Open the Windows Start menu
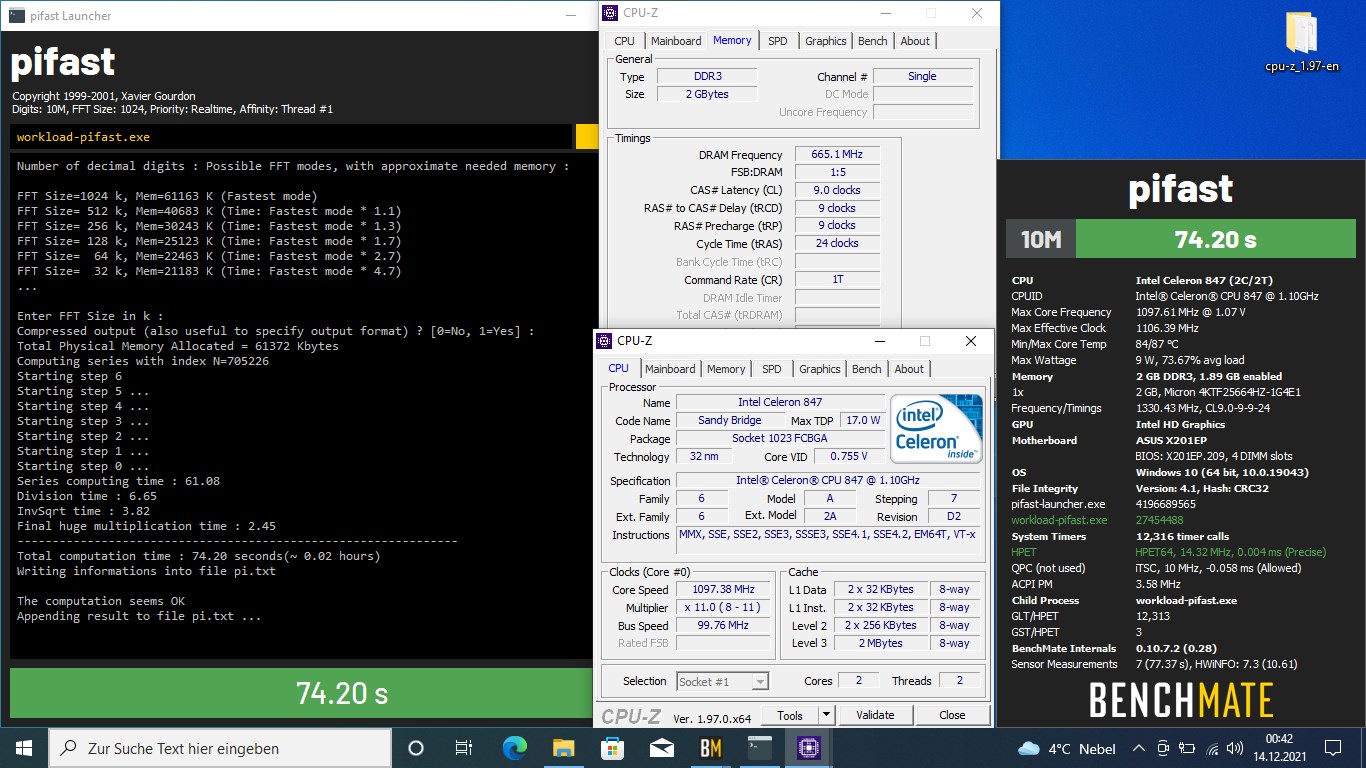Screen dimensions: 1366x768 (24, 747)
